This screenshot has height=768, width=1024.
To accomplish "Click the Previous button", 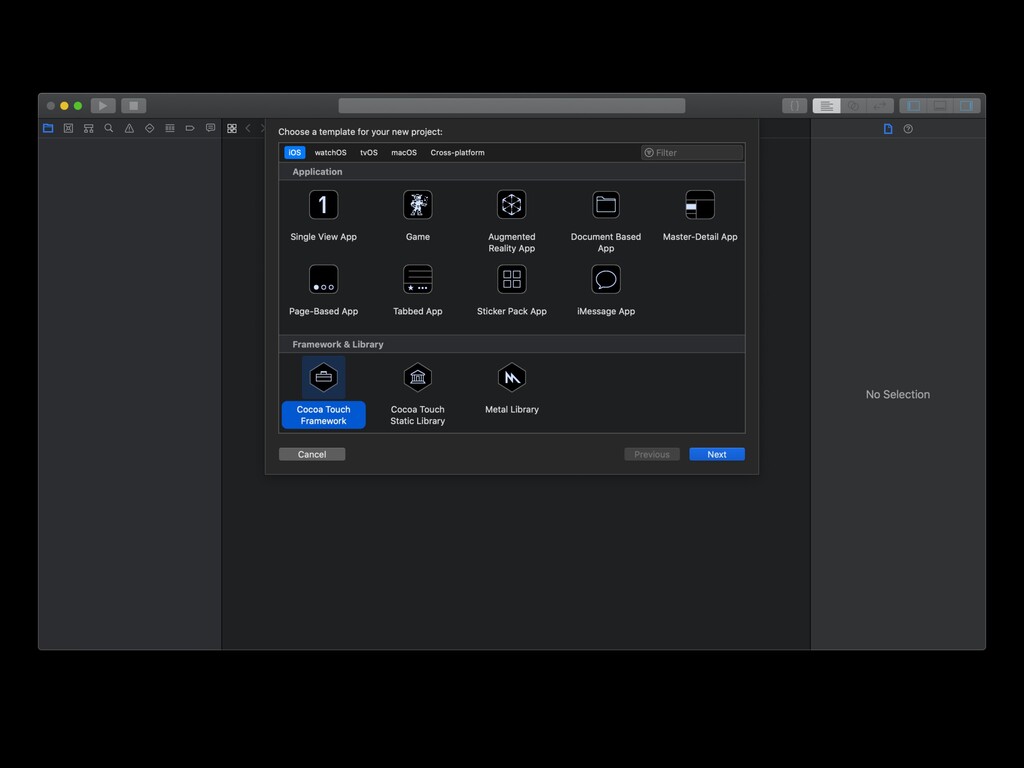I will 652,454.
